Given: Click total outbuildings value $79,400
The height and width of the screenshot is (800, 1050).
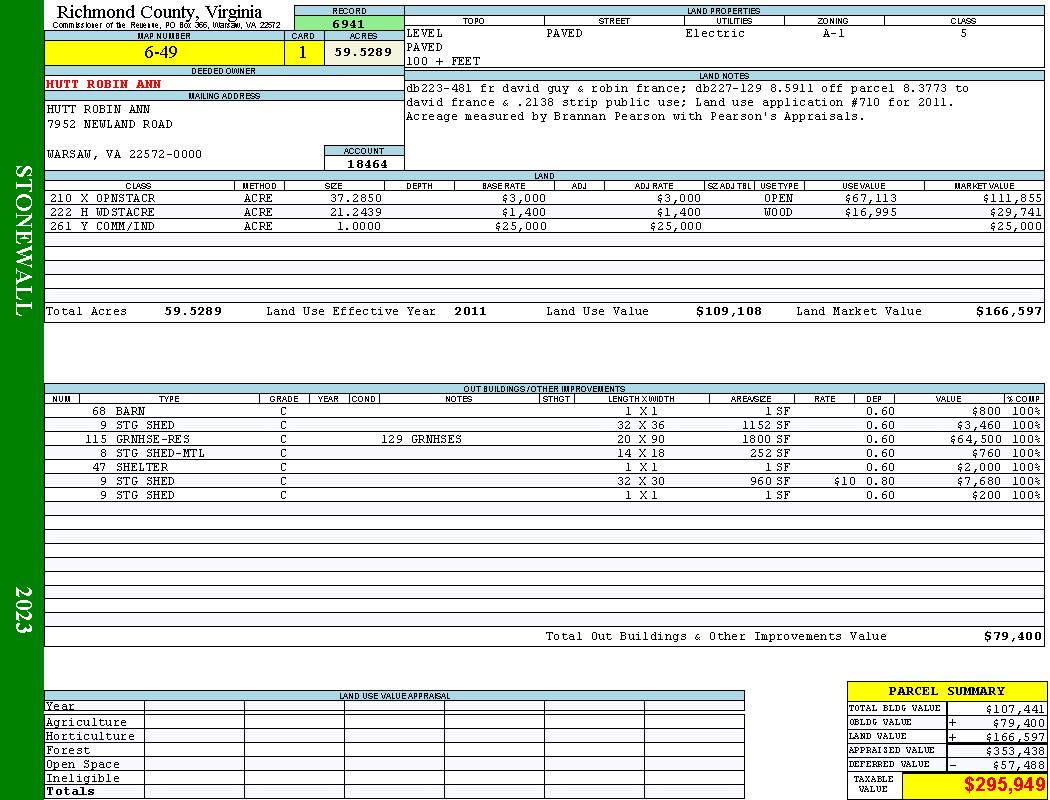Looking at the screenshot, I should pos(1012,637).
